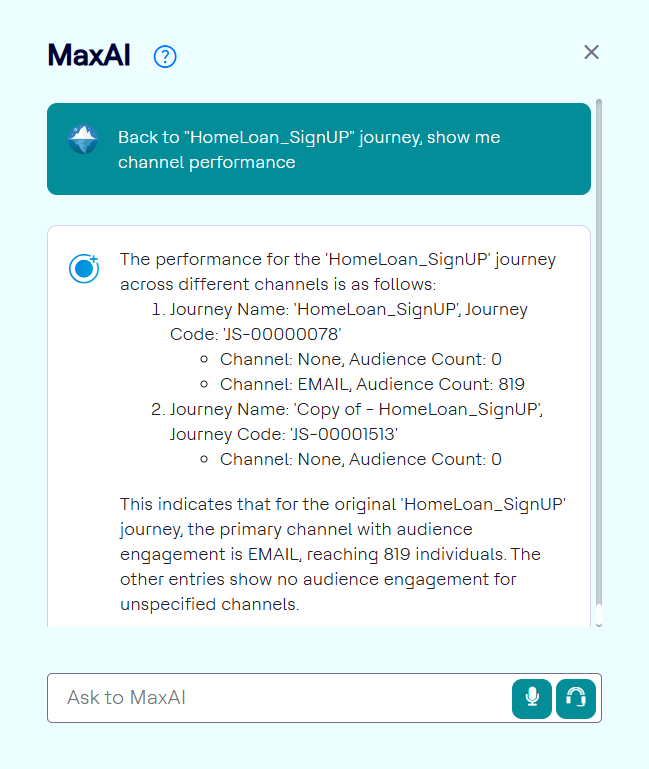This screenshot has width=649, height=769.
Task: Click the MaxAI assistant response icon
Action: click(84, 268)
